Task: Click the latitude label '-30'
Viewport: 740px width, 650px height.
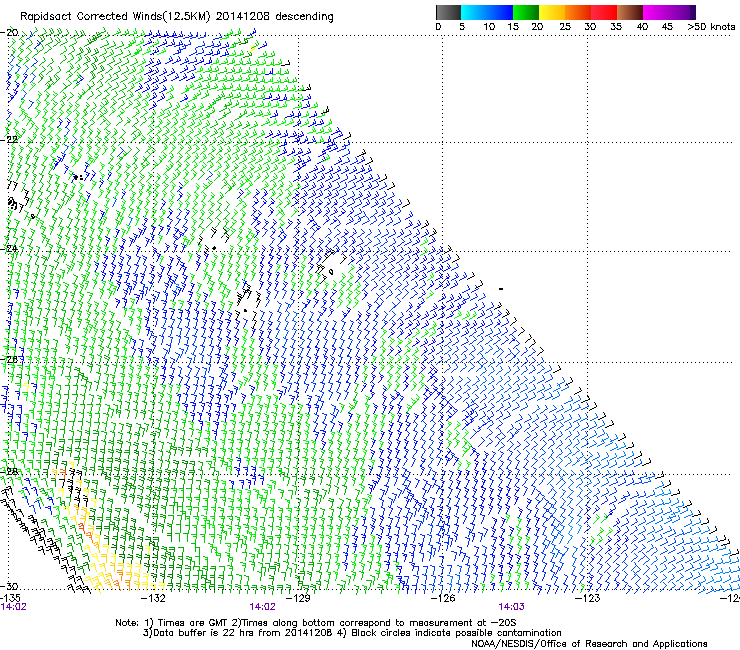Action: (10, 586)
